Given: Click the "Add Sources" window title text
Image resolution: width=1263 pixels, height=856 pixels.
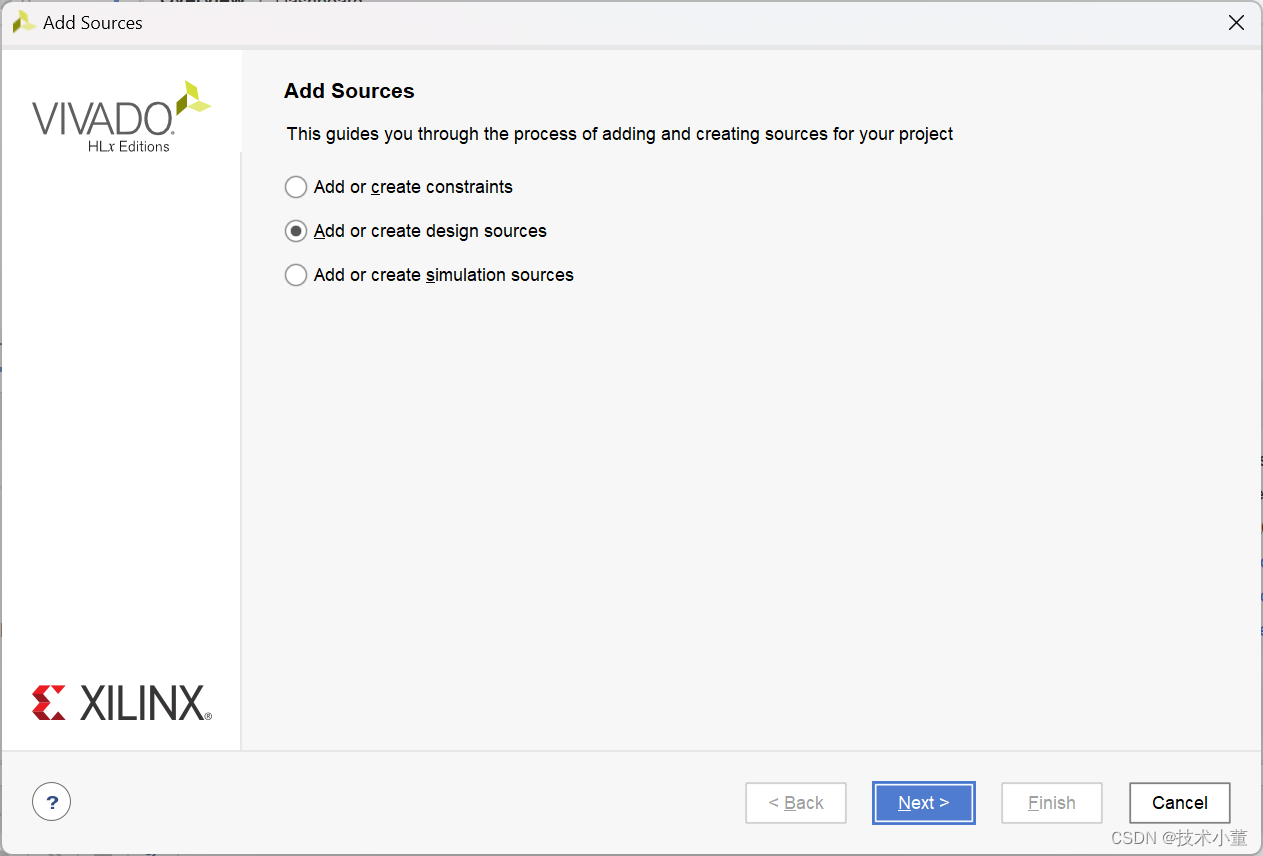Looking at the screenshot, I should pos(93,23).
